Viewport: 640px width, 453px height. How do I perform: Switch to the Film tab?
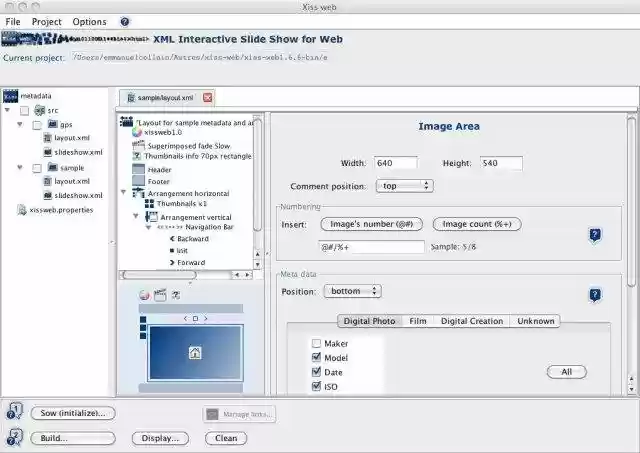pos(418,321)
